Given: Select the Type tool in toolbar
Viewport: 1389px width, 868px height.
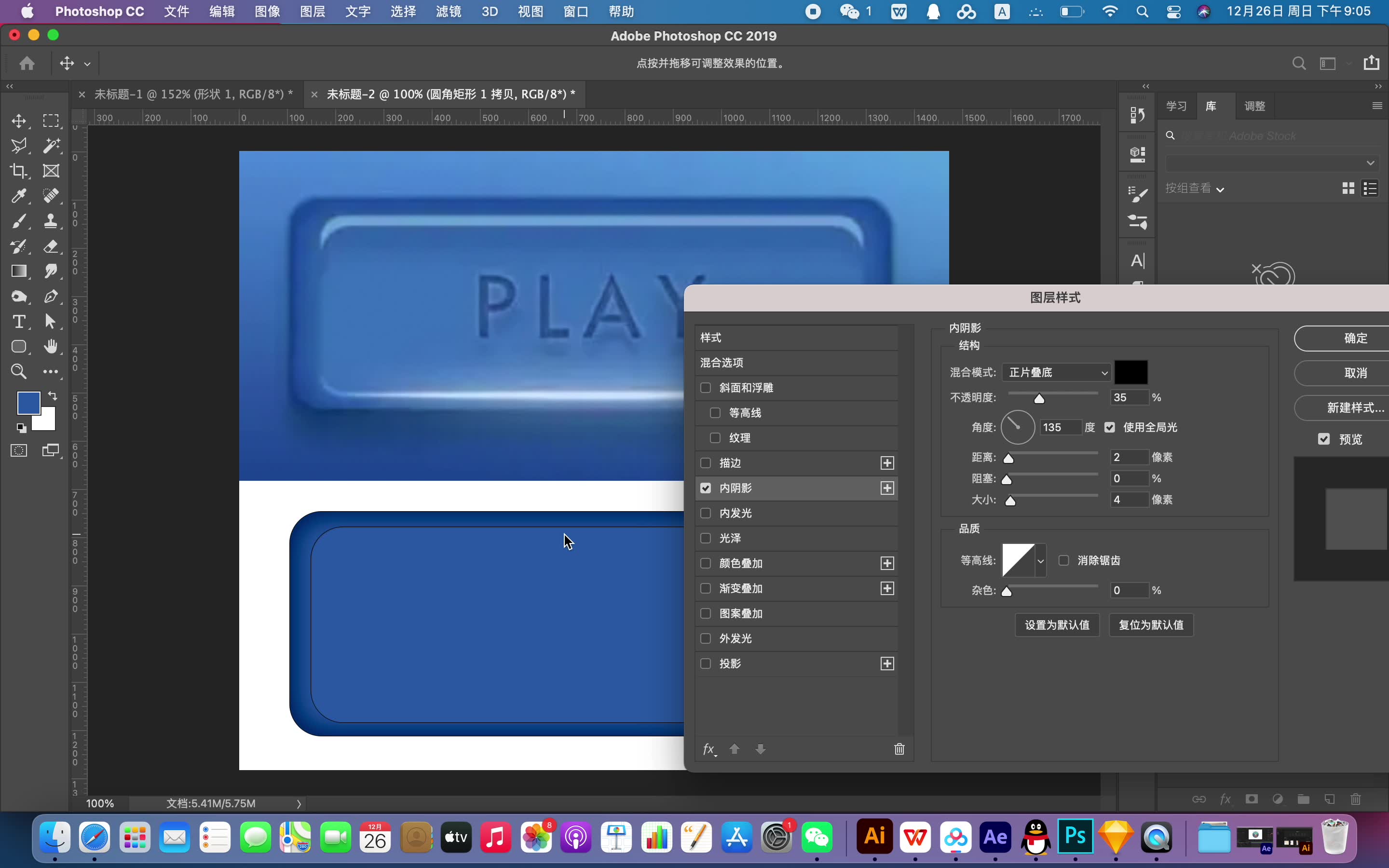Looking at the screenshot, I should [x=19, y=322].
